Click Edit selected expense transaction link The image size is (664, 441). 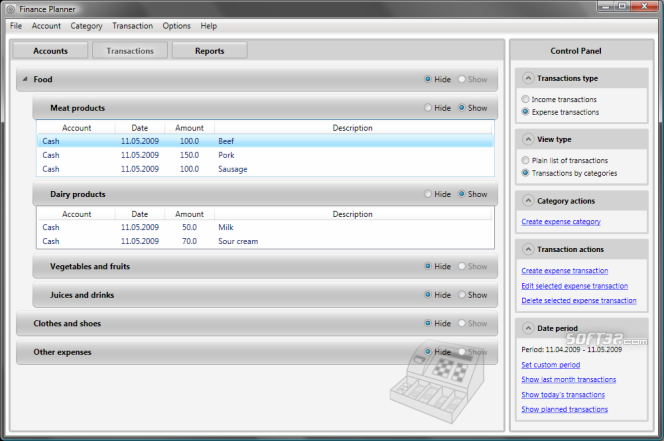[575, 286]
